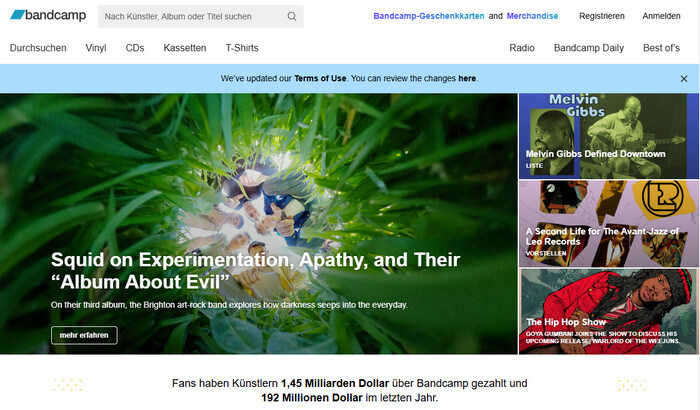Go to the CDs section

(135, 48)
